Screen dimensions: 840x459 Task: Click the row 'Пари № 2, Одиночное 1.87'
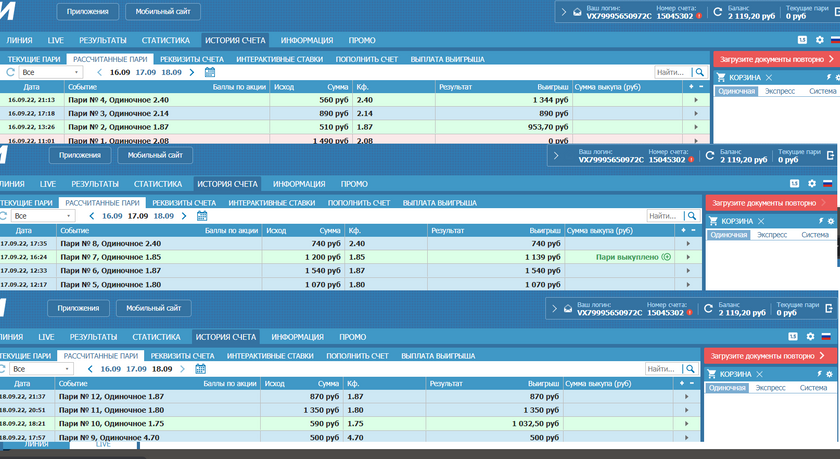pyautogui.click(x=355, y=127)
